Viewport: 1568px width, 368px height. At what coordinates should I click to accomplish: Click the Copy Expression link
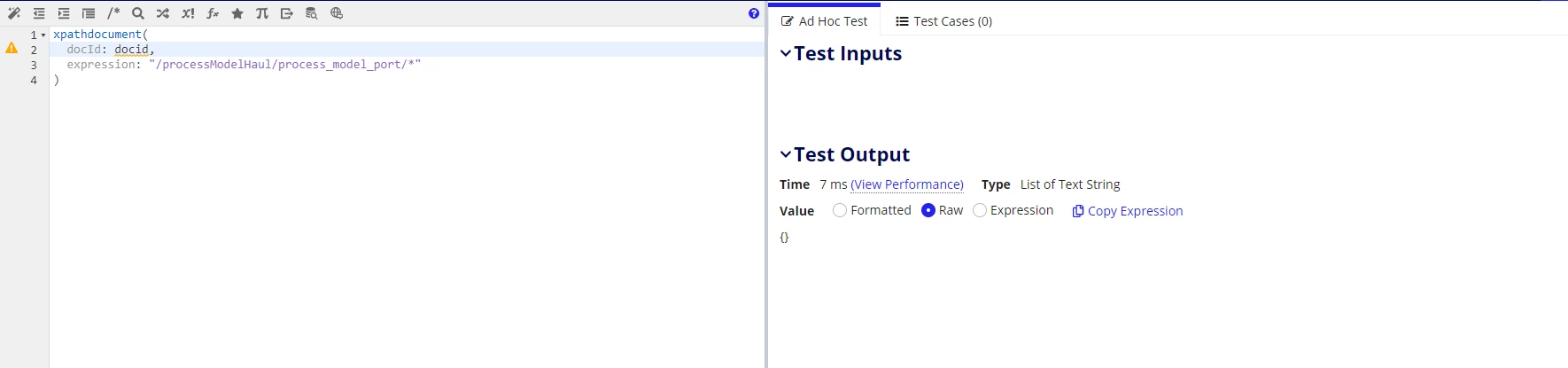[1128, 211]
